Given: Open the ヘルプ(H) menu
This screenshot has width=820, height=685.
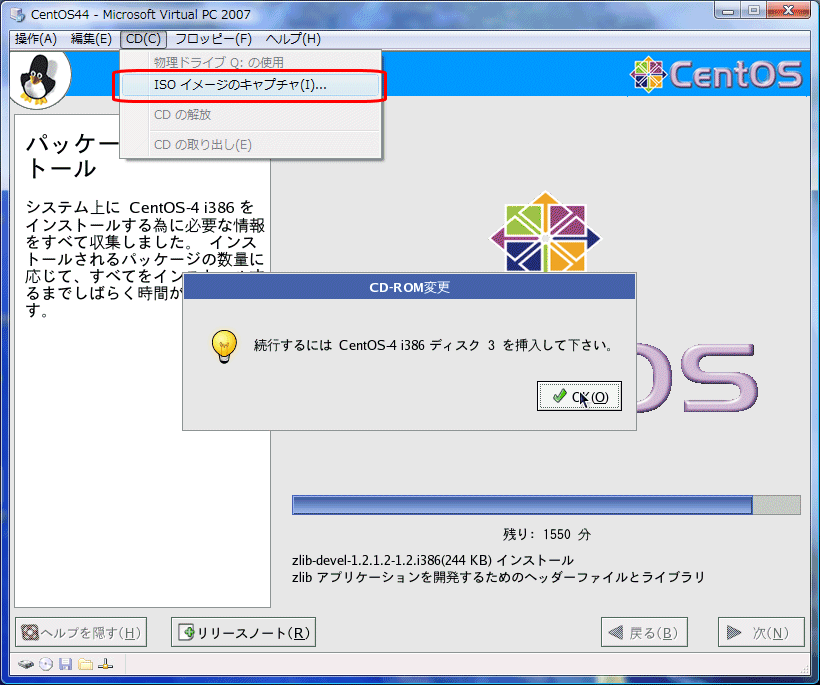Looking at the screenshot, I should click(293, 39).
